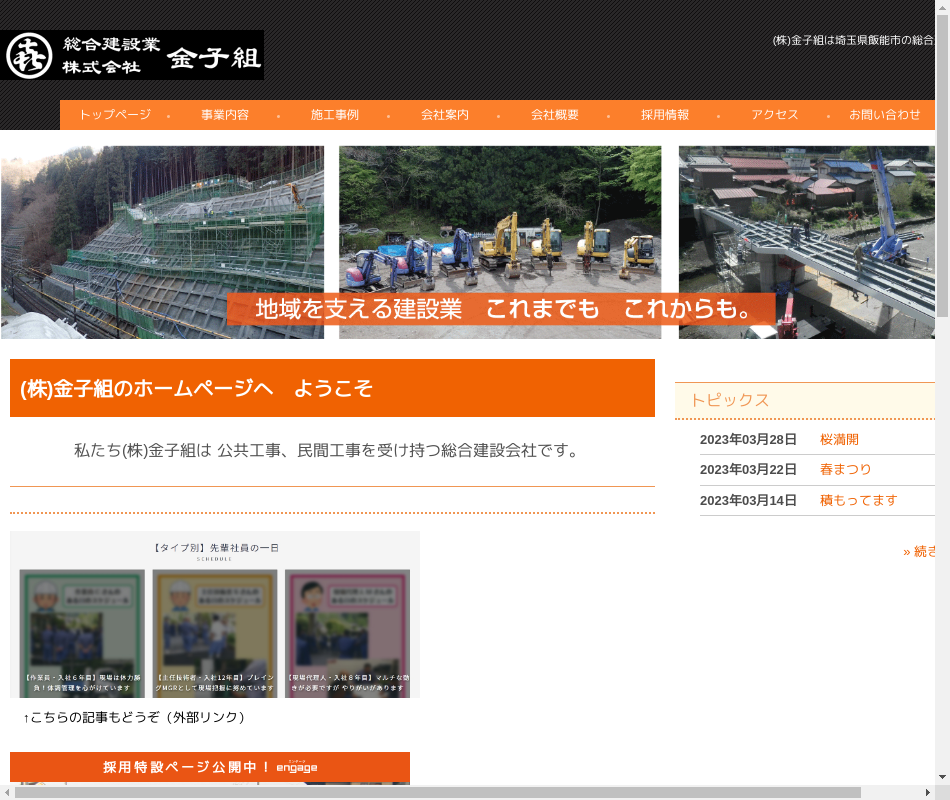
Task: Click the 続き read-more link
Action: (x=919, y=551)
